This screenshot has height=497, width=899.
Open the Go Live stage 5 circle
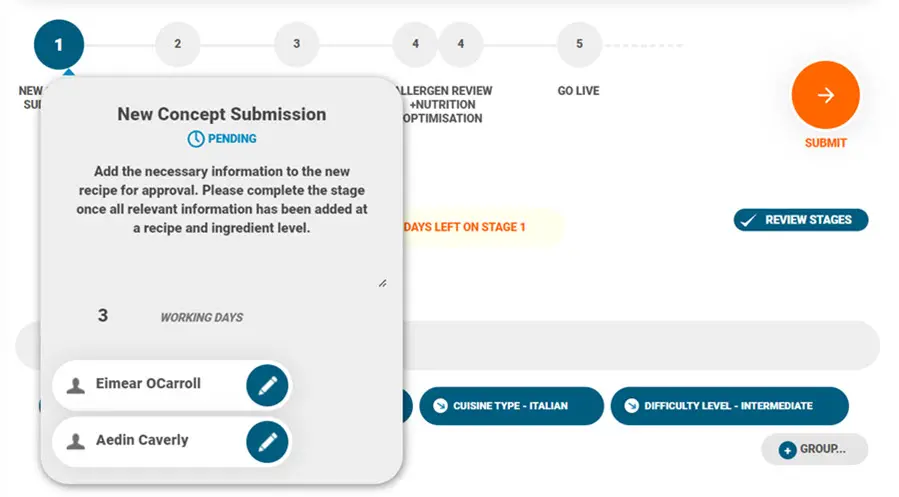pyautogui.click(x=579, y=45)
